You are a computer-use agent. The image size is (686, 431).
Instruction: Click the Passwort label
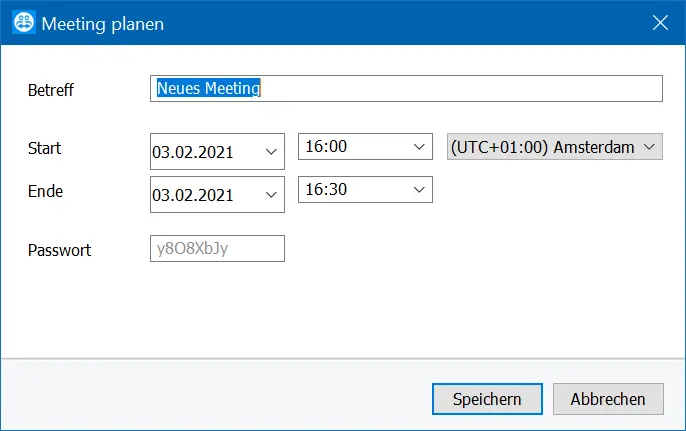pos(60,250)
